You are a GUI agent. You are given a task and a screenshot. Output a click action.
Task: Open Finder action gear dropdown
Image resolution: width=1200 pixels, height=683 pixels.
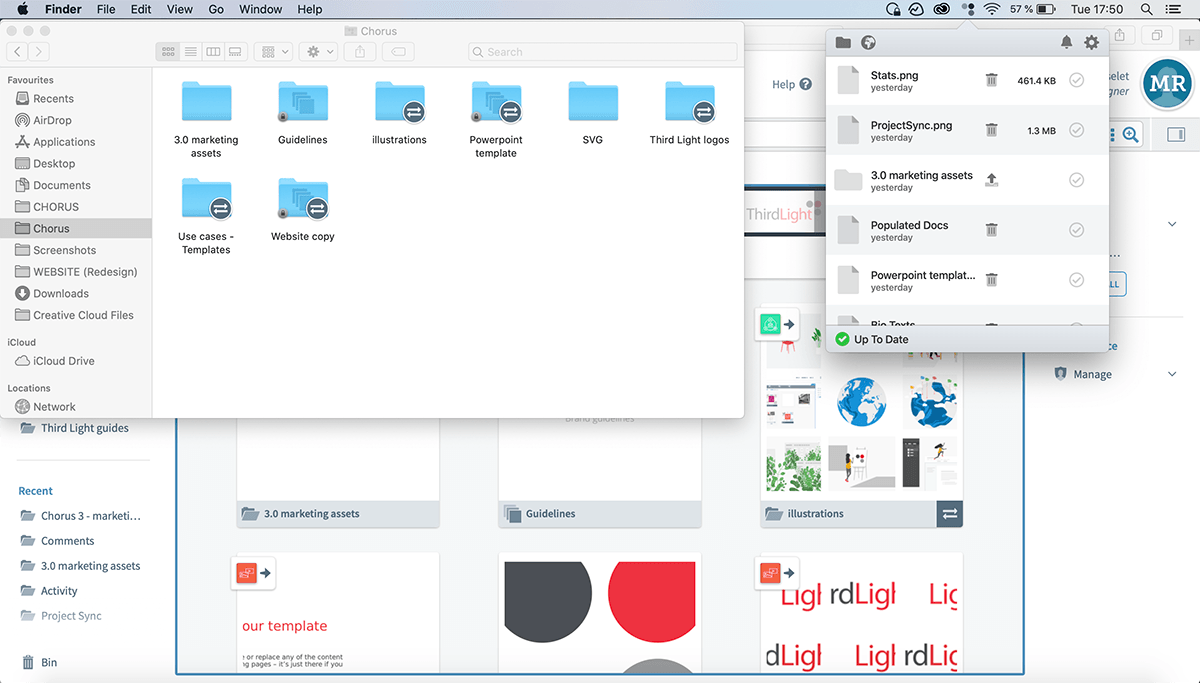pos(317,51)
